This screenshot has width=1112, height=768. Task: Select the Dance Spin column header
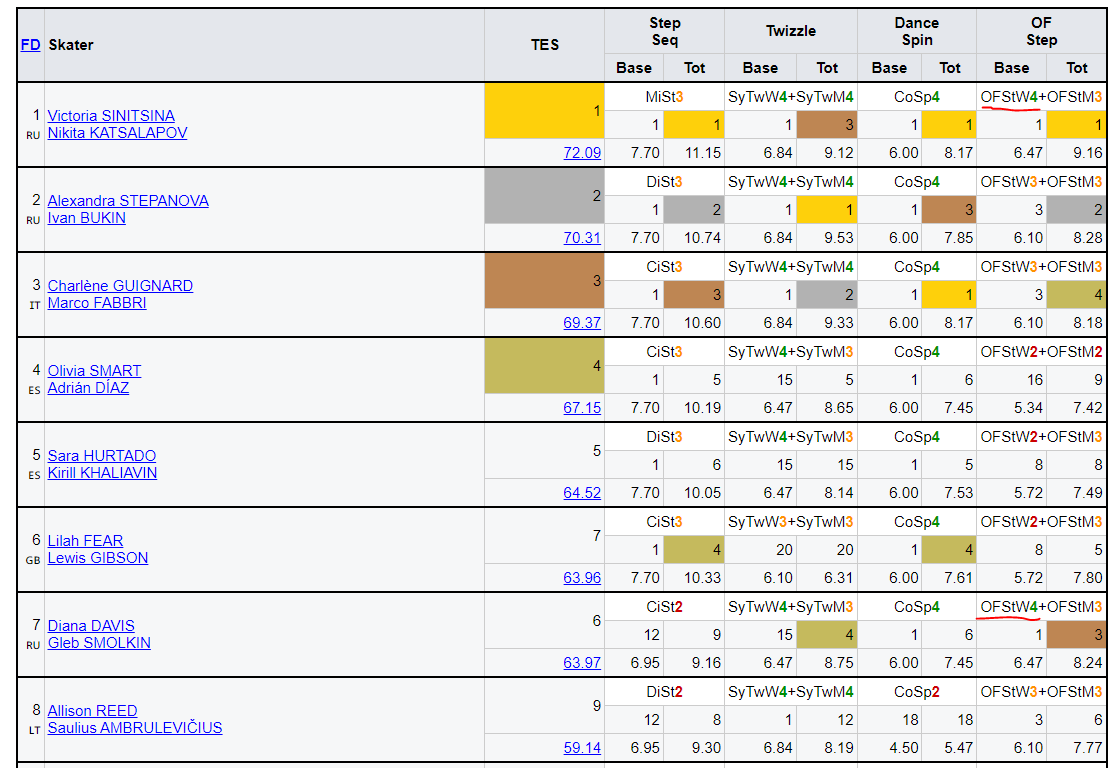tap(916, 31)
